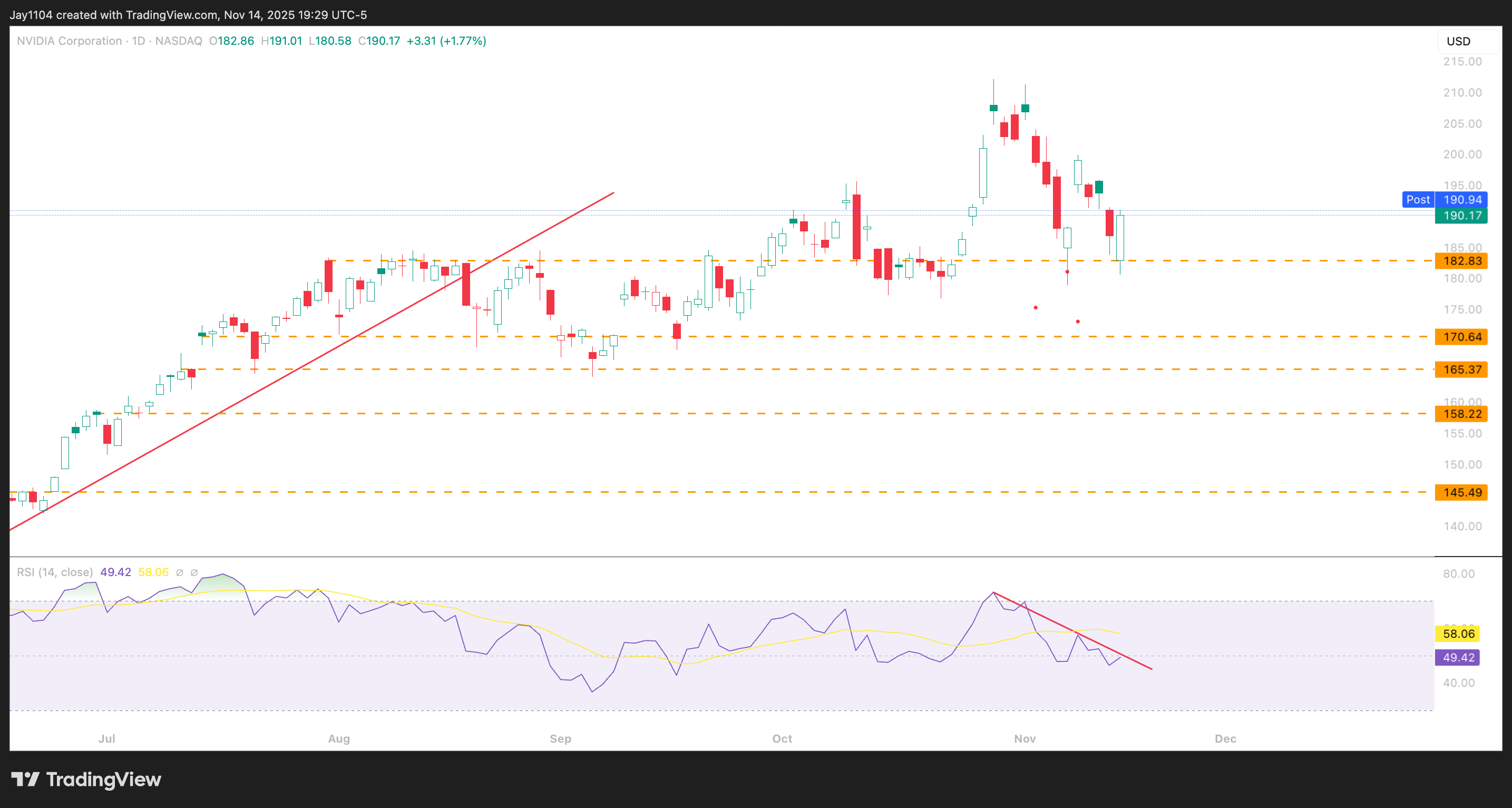Click the purple 49.42 RSI scale label
The width and height of the screenshot is (1512, 808).
1457,658
